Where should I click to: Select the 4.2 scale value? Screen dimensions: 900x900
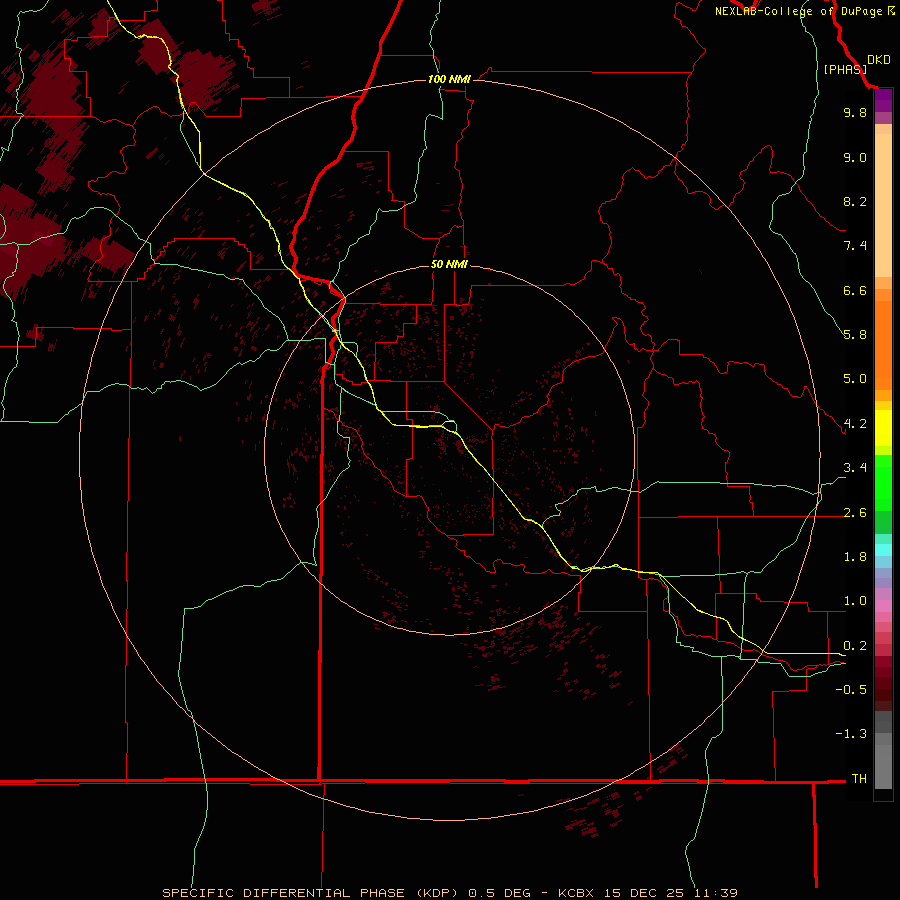coord(855,424)
